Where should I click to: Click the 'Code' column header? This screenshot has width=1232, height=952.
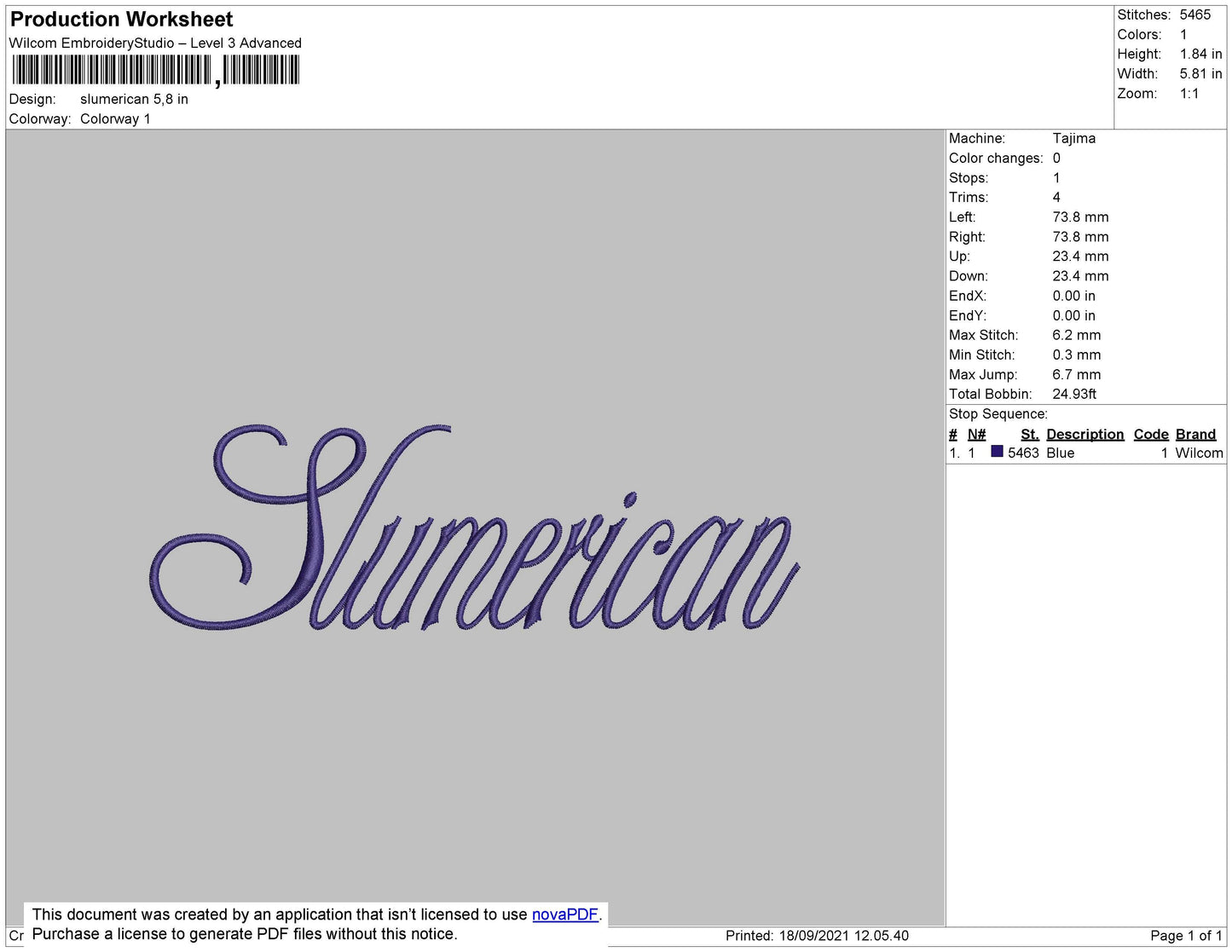1151,434
